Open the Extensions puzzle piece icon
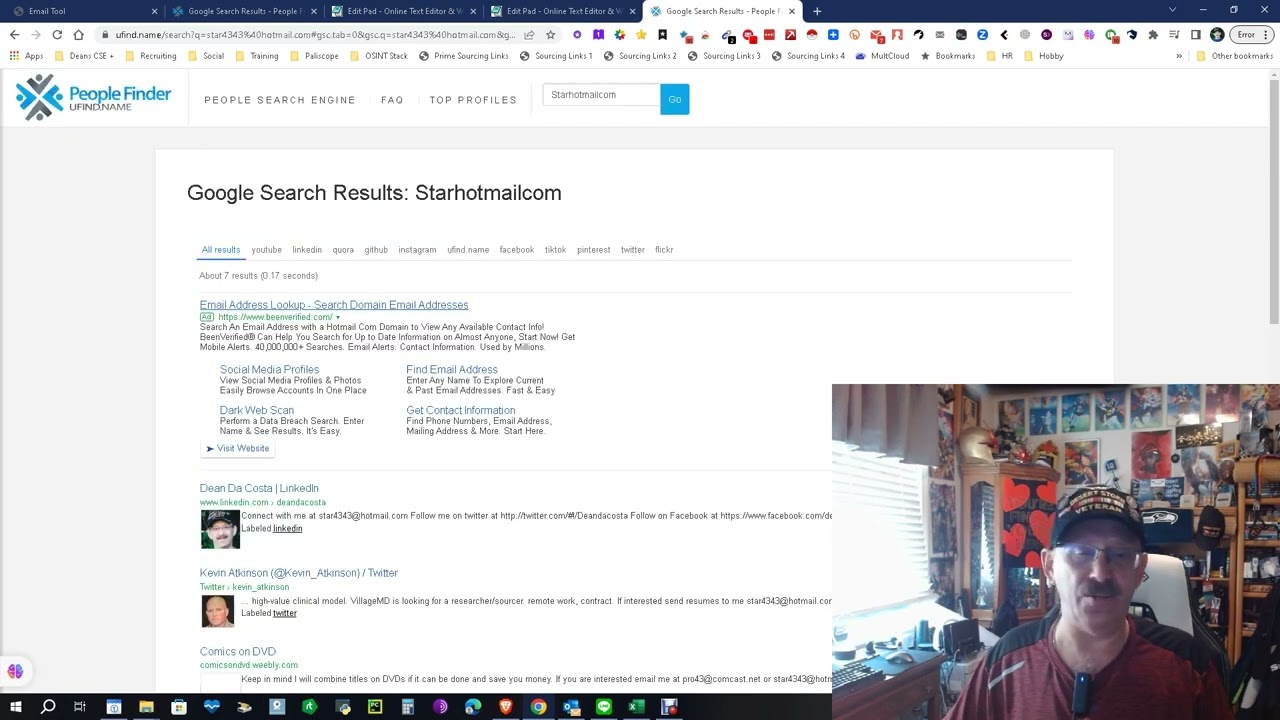1280x720 pixels. coord(1153,35)
